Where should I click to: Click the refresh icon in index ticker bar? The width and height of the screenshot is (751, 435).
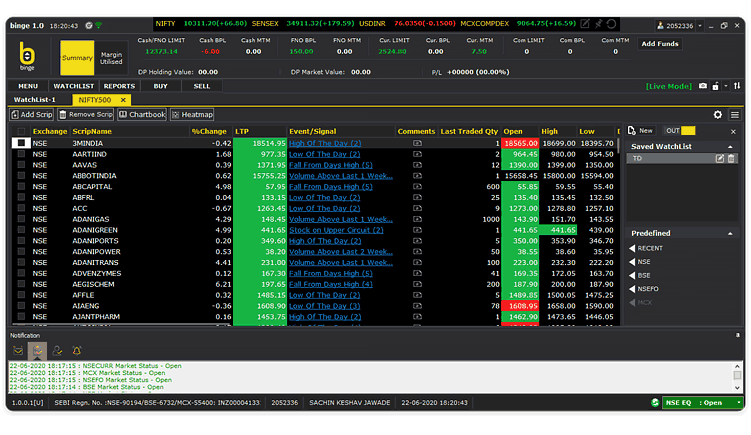[x=611, y=23]
